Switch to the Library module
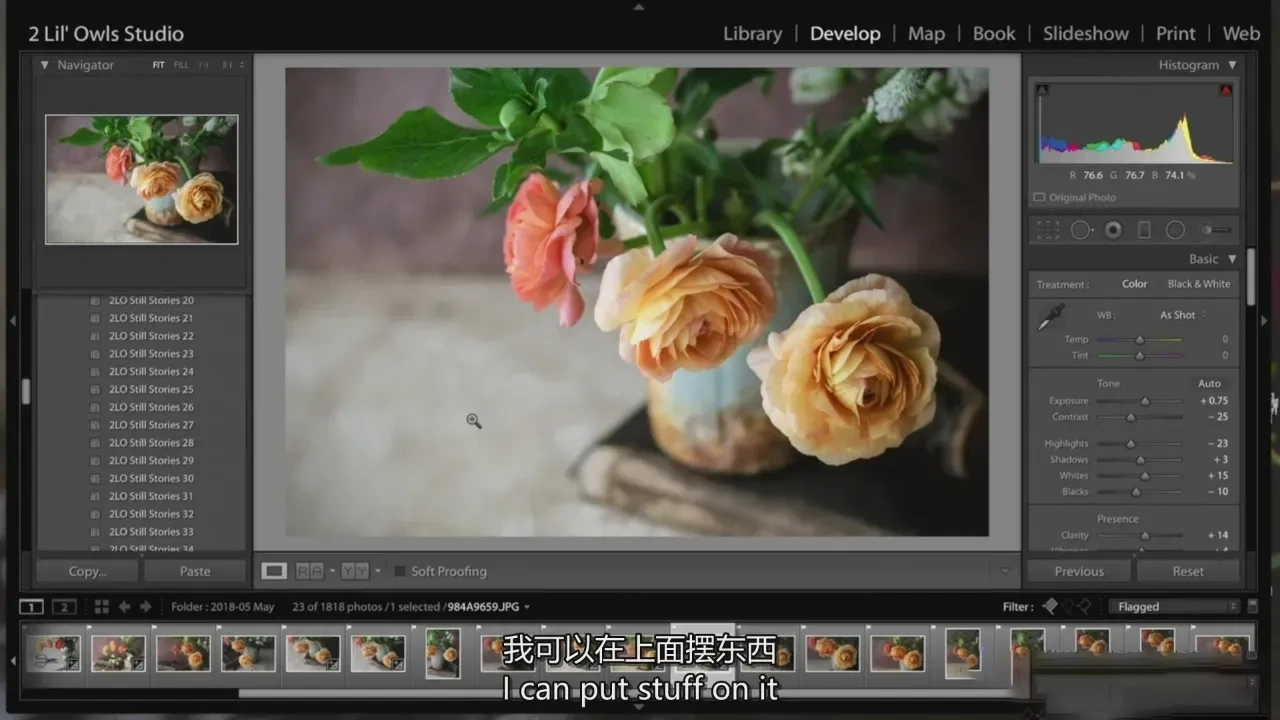1280x720 pixels. tap(752, 33)
